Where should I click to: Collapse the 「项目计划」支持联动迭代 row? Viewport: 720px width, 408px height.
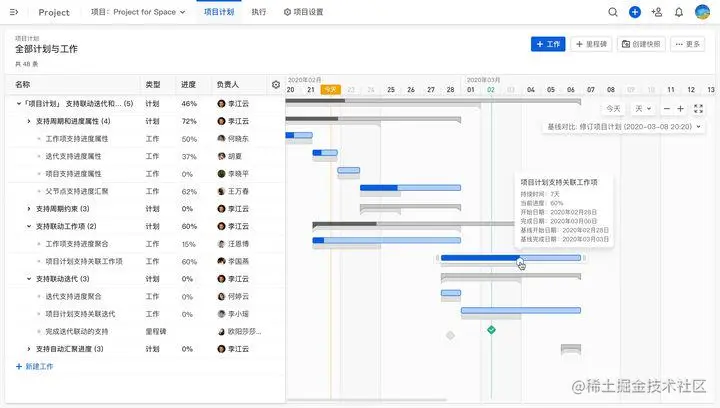pyautogui.click(x=19, y=104)
